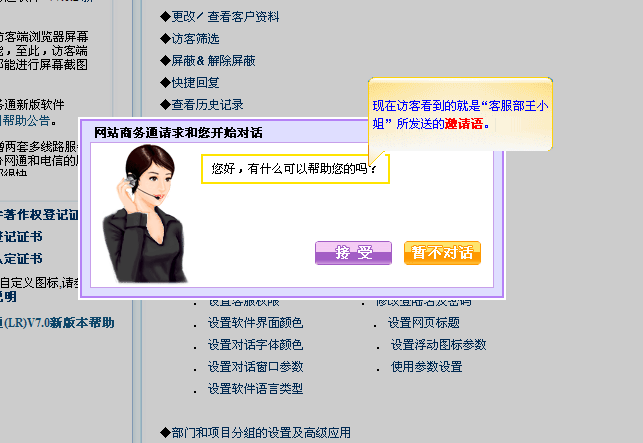Click the 暂不对话 decline button

[442, 253]
